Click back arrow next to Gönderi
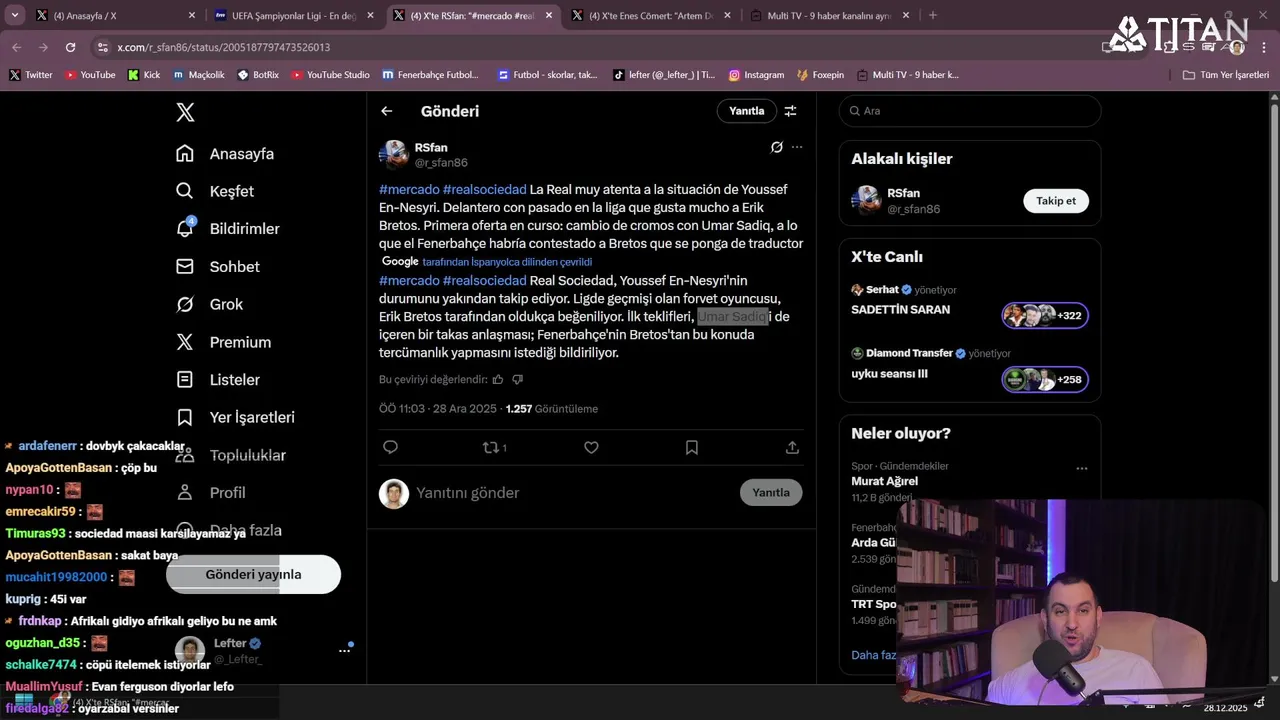 point(387,111)
